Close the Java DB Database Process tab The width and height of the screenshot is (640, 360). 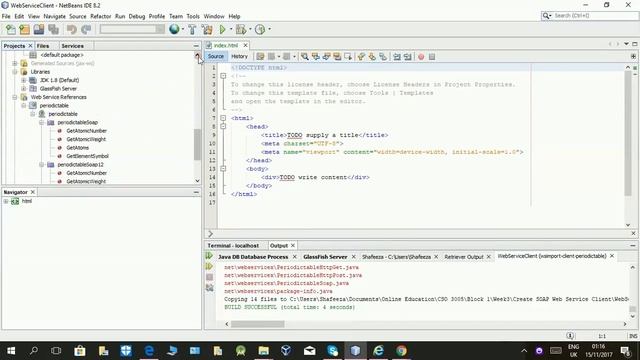click(x=294, y=257)
